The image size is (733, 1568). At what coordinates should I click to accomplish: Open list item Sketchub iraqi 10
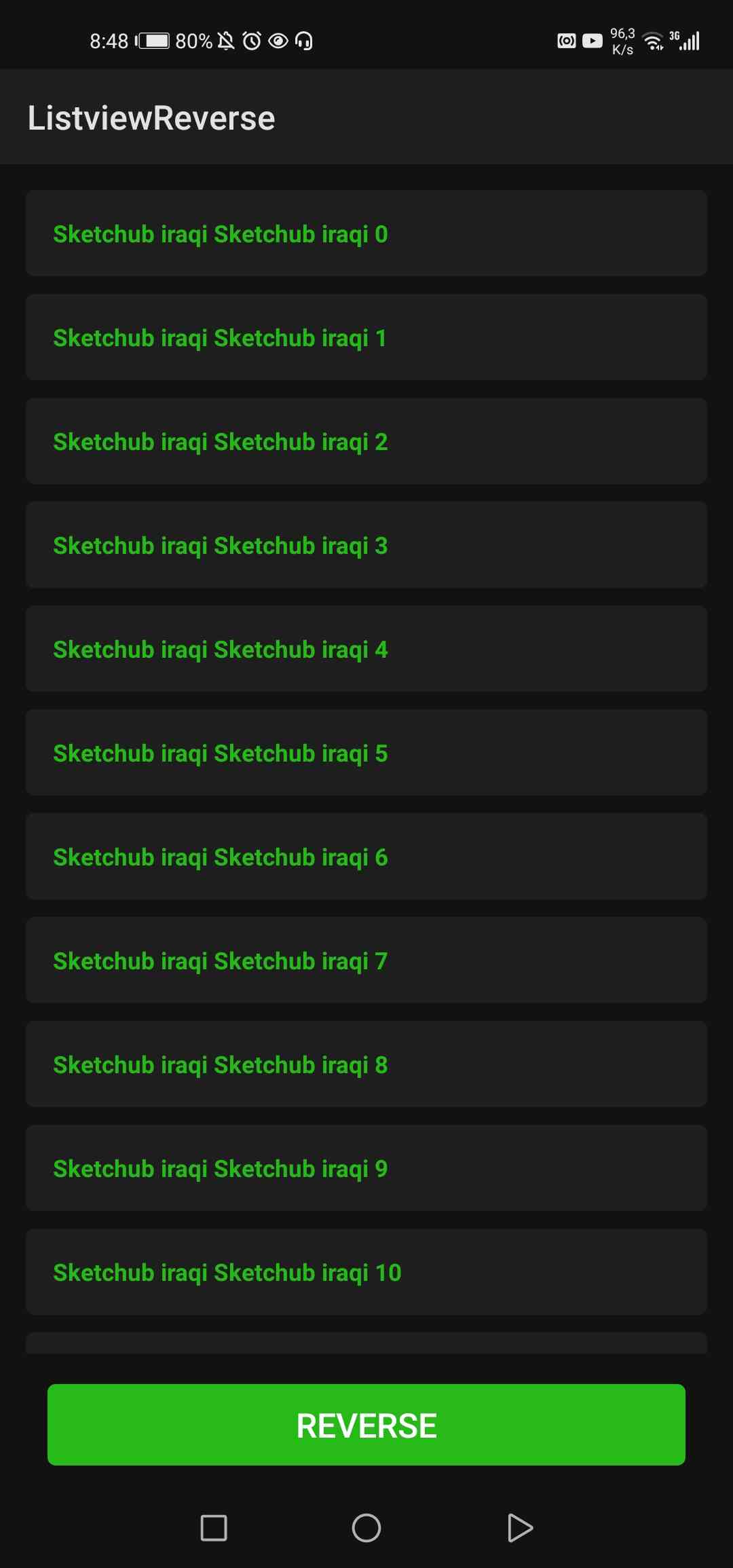pyautogui.click(x=366, y=1272)
